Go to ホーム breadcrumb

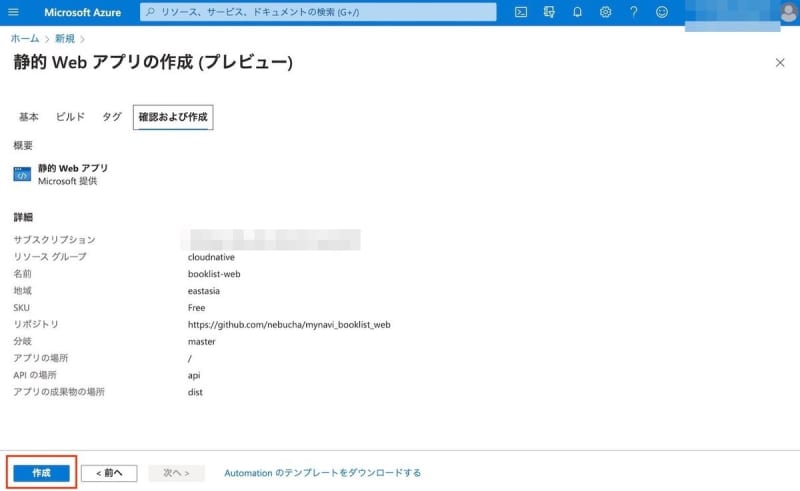tap(25, 39)
